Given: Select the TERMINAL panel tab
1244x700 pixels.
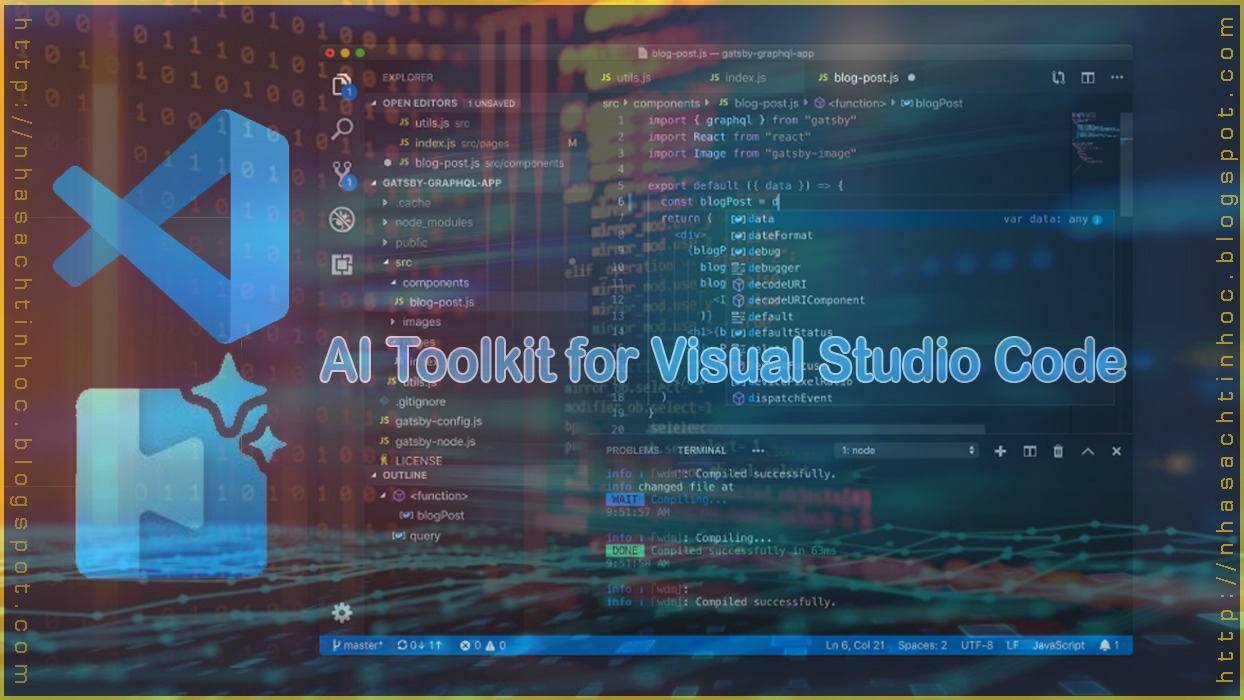Looking at the screenshot, I should tap(701, 451).
